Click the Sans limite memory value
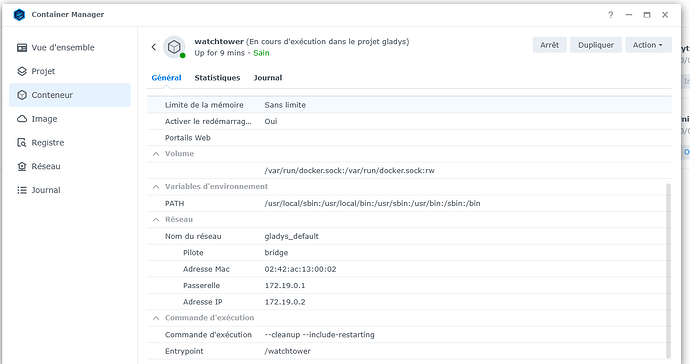 tap(285, 105)
